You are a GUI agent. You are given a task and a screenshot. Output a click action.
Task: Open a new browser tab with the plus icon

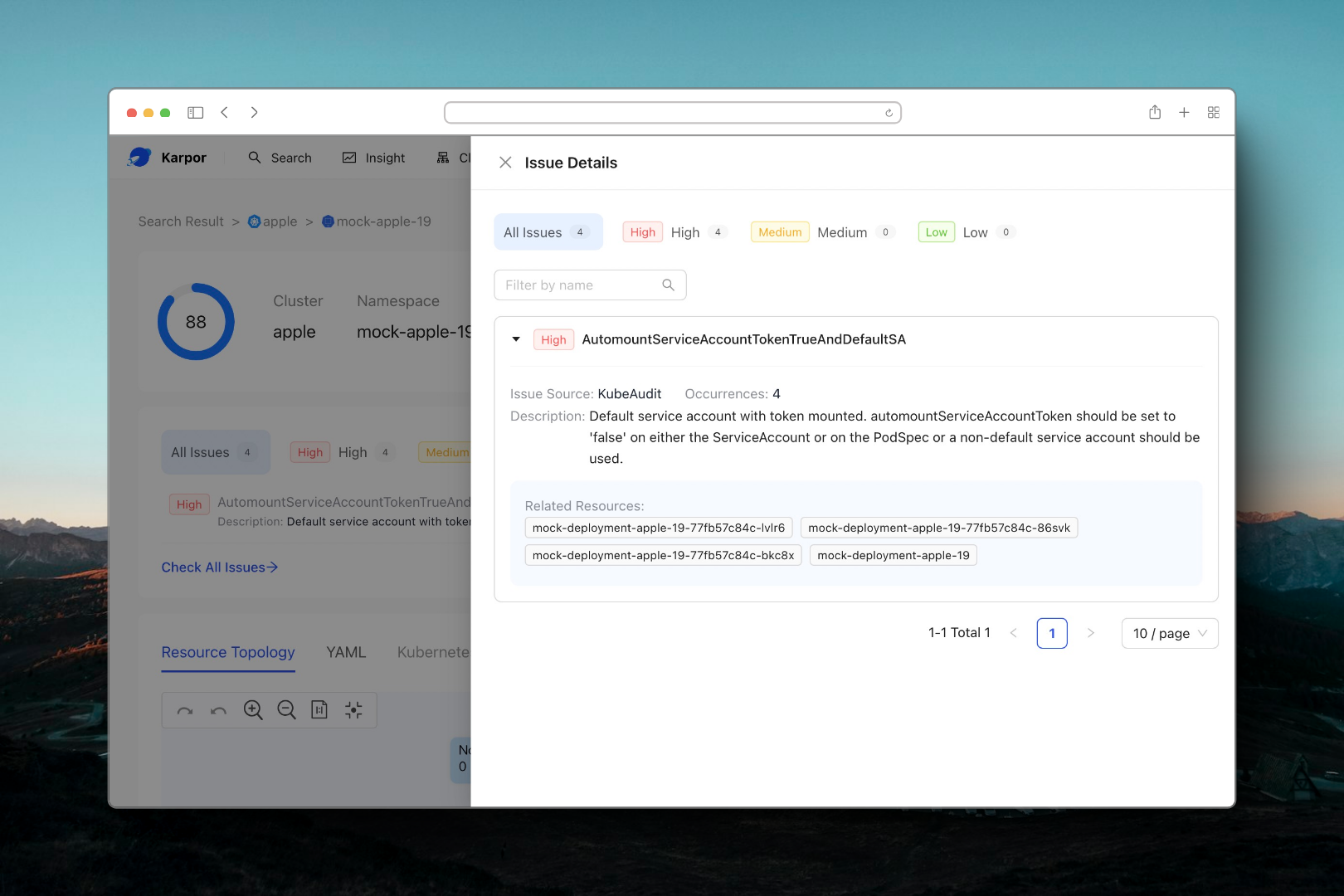[x=1184, y=113]
